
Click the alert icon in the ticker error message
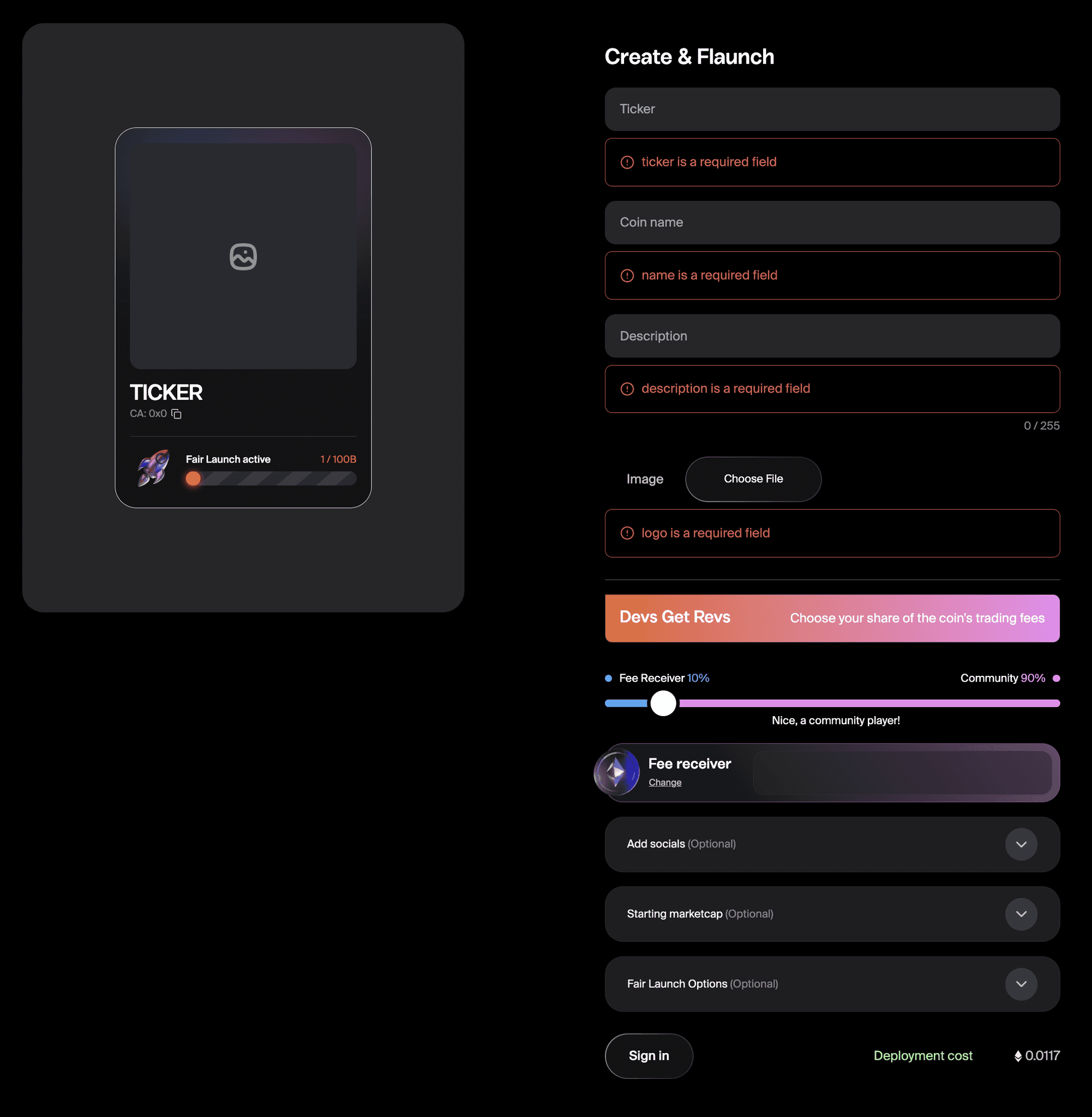tap(626, 163)
